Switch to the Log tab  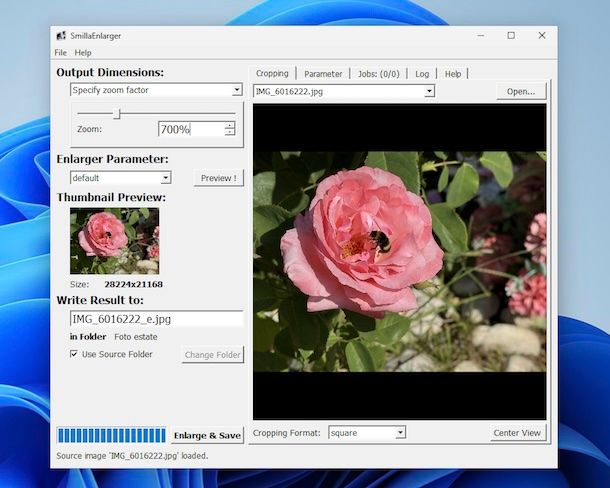pyautogui.click(x=422, y=74)
